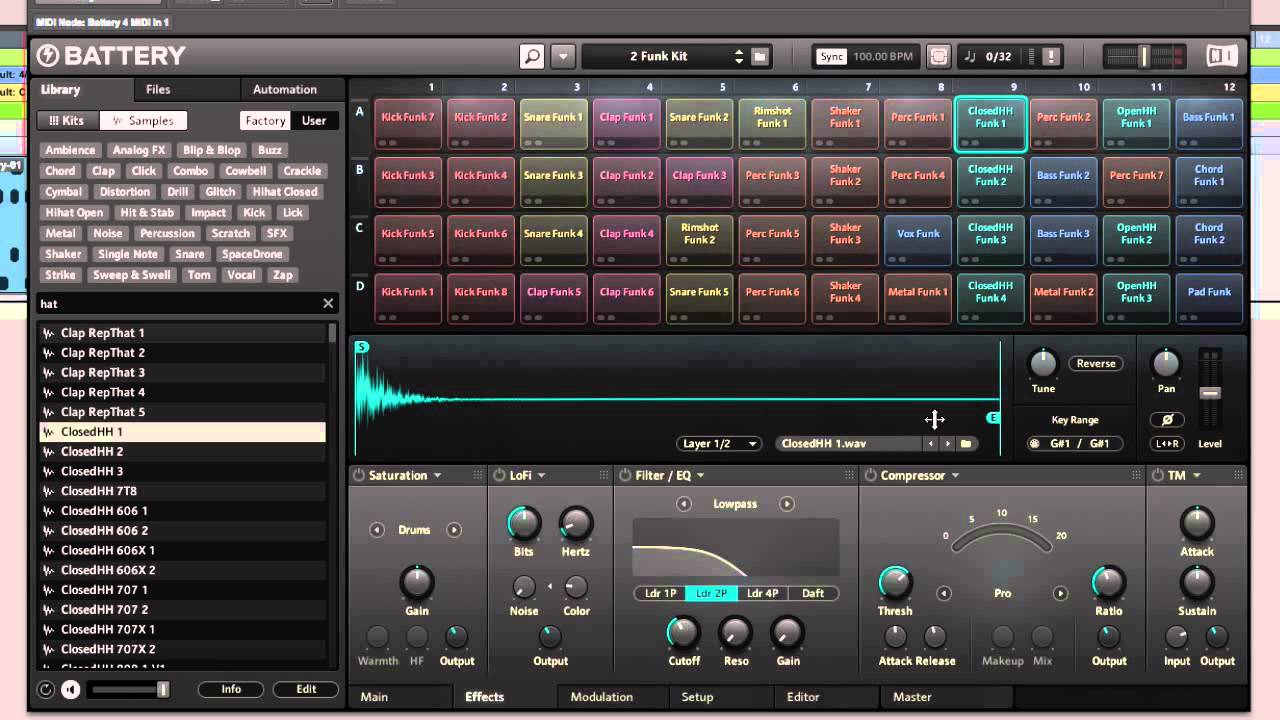
Task: Adjust the Level fader on the right
Action: (1211, 390)
